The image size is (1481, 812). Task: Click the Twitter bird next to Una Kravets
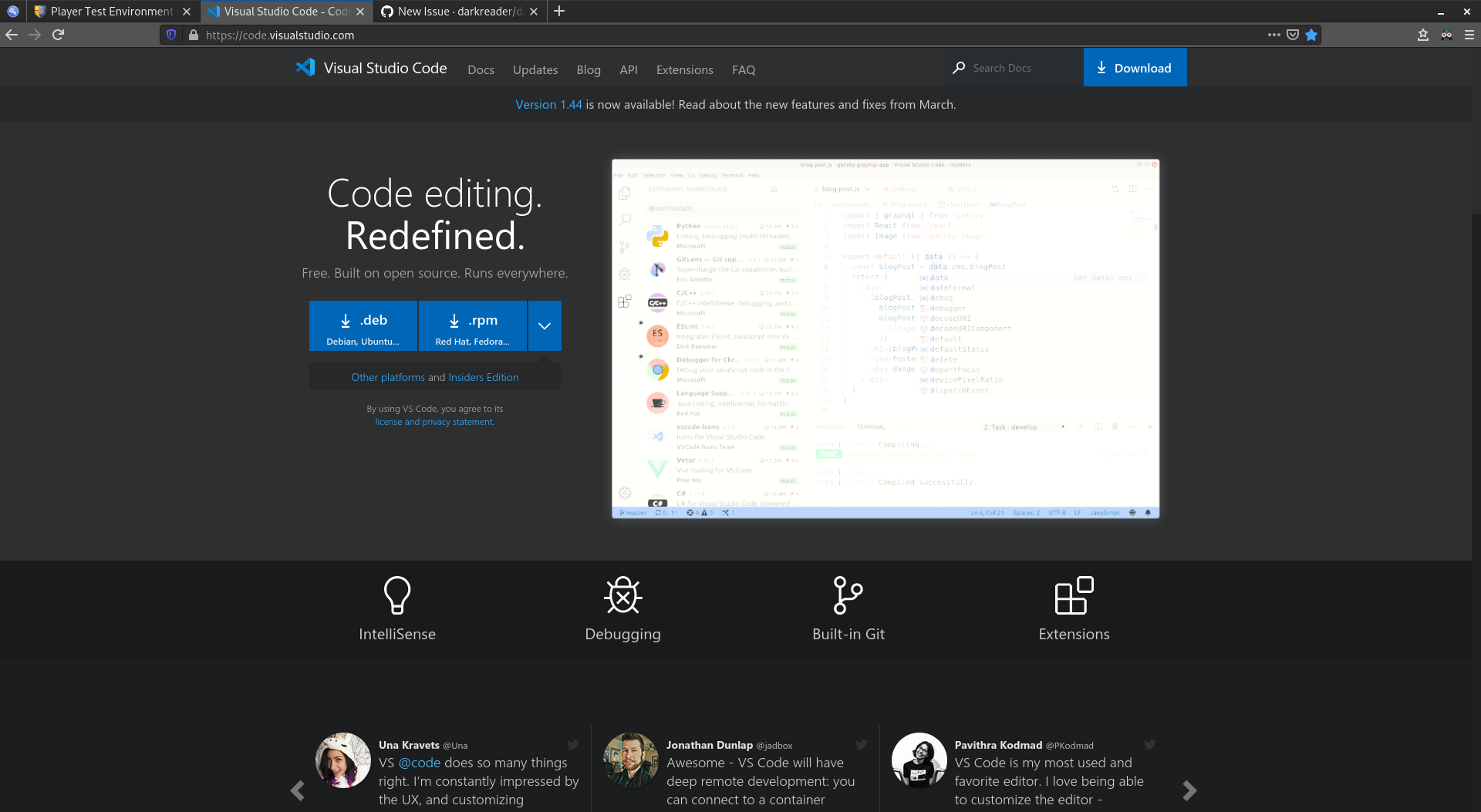(x=573, y=744)
